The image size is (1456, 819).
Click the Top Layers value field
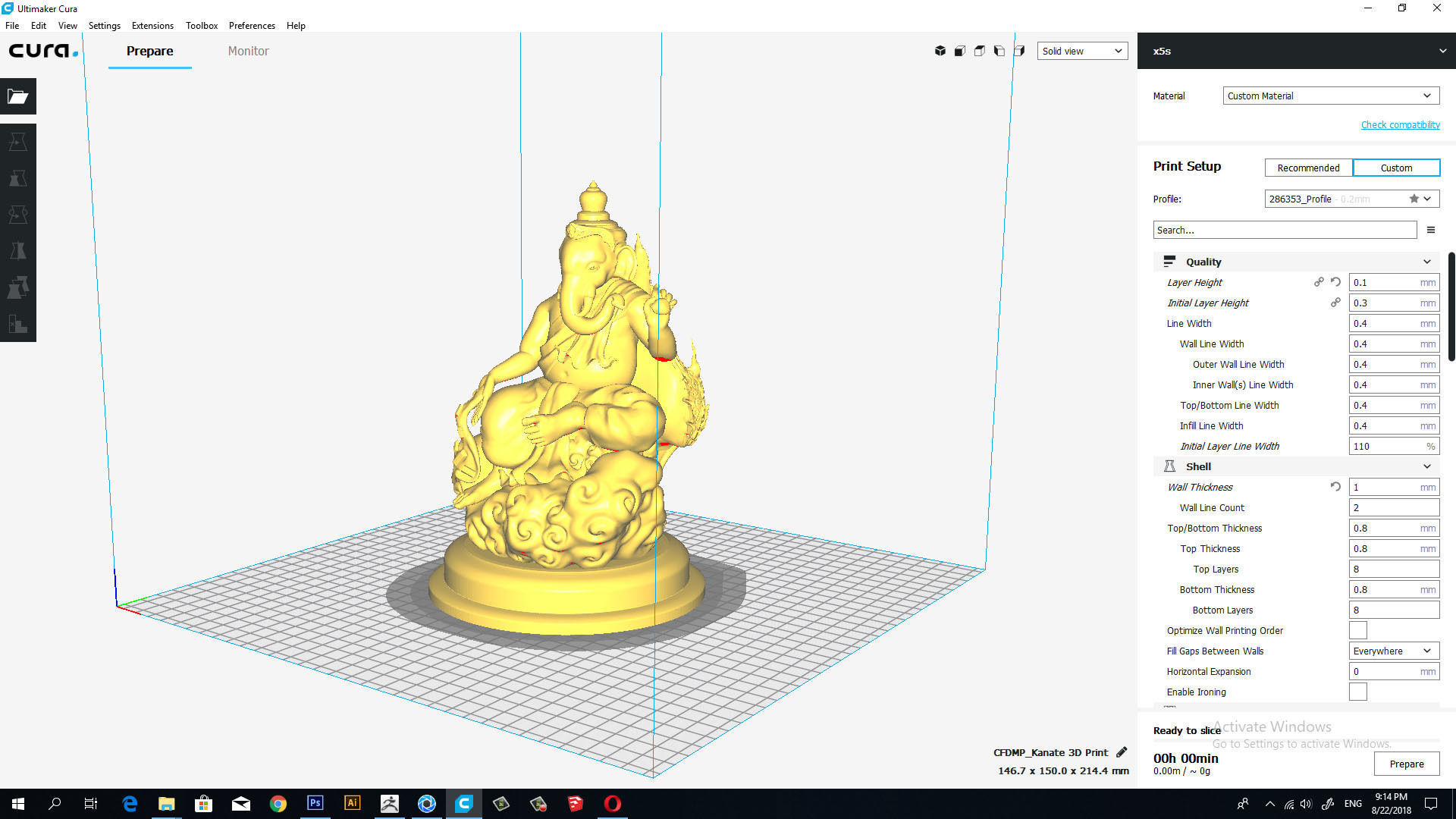pyautogui.click(x=1394, y=569)
